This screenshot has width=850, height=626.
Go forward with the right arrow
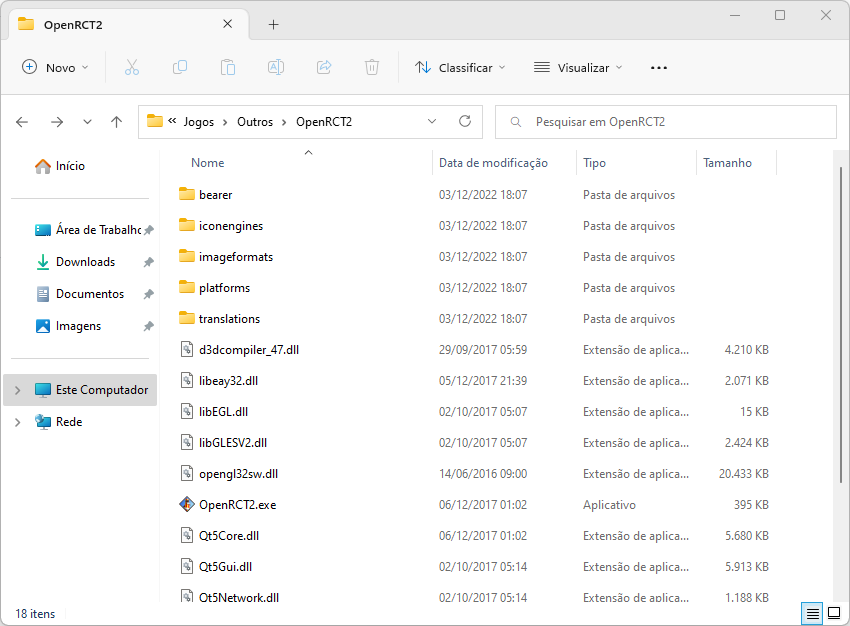click(x=57, y=122)
